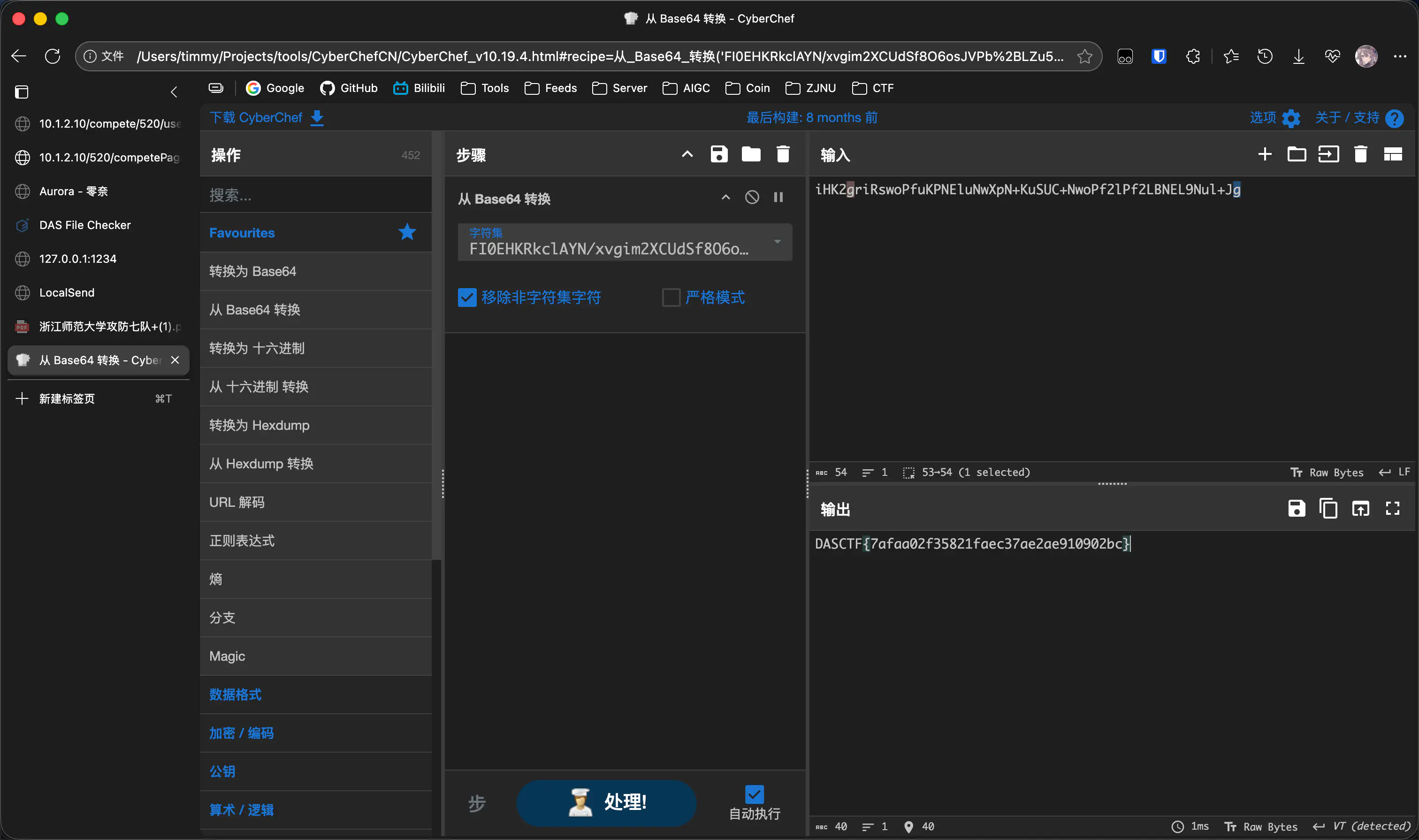
Task: Move the output into the input
Action: click(1360, 508)
